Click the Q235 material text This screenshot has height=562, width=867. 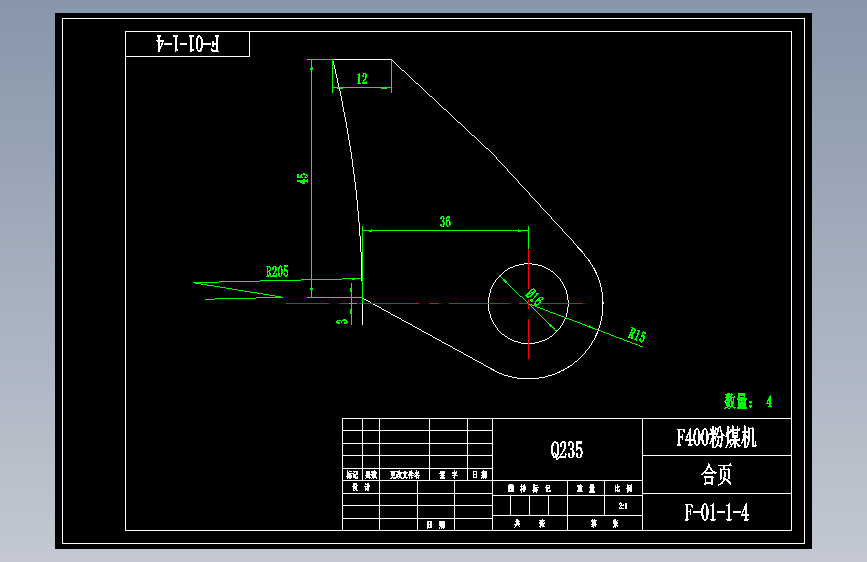[567, 450]
